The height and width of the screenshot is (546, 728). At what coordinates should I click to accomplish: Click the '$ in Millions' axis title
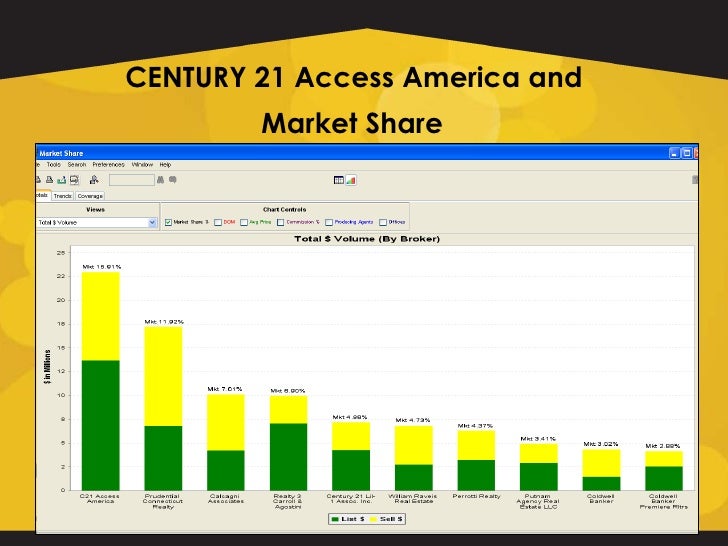click(47, 366)
